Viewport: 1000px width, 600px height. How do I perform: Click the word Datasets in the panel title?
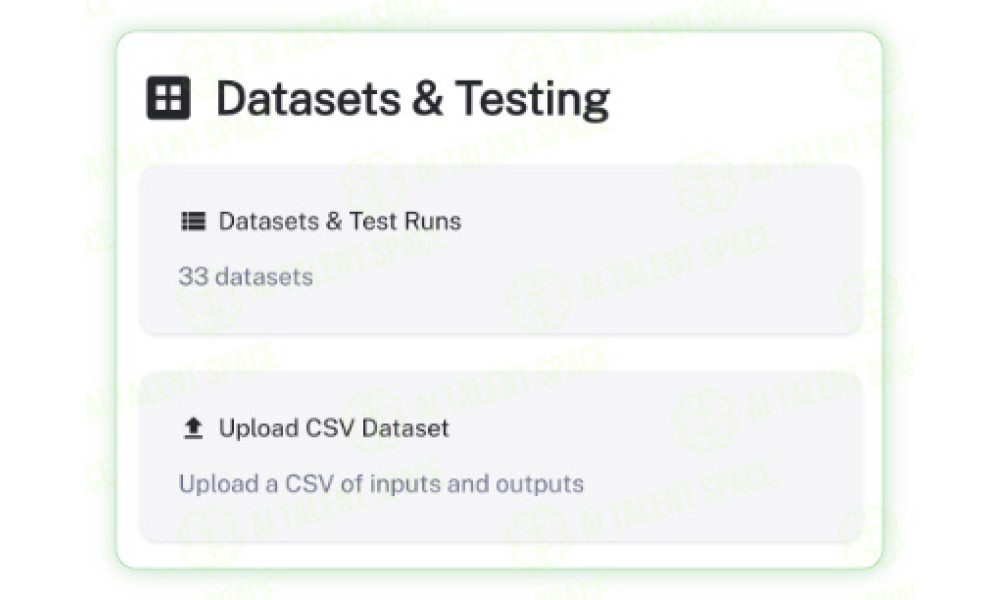click(309, 99)
